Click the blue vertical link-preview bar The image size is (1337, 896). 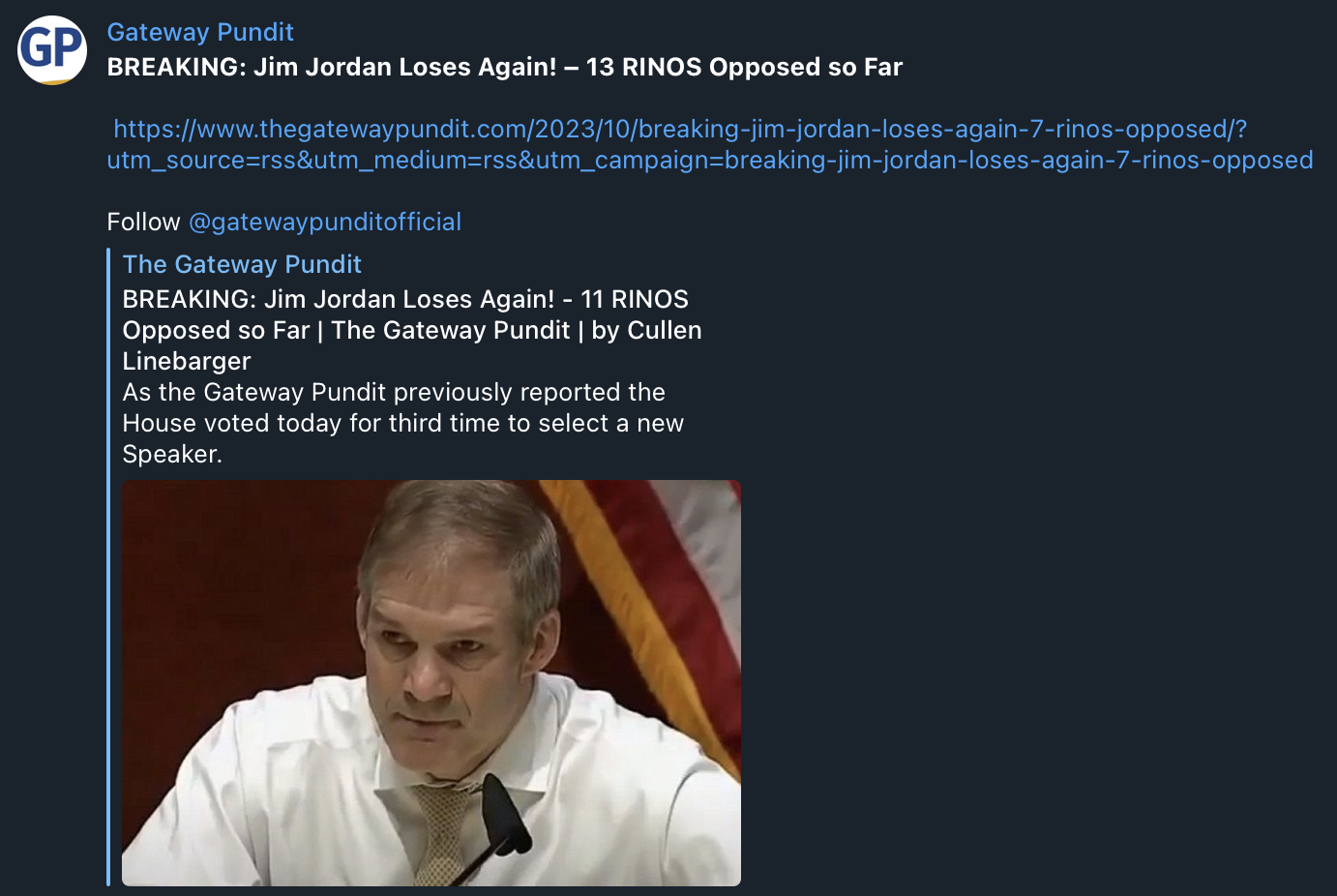point(108,567)
